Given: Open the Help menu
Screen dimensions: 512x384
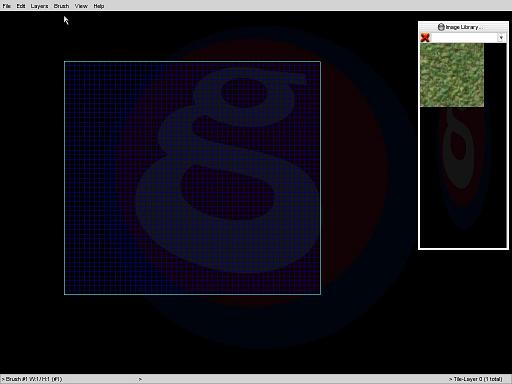Looking at the screenshot, I should (x=99, y=6).
